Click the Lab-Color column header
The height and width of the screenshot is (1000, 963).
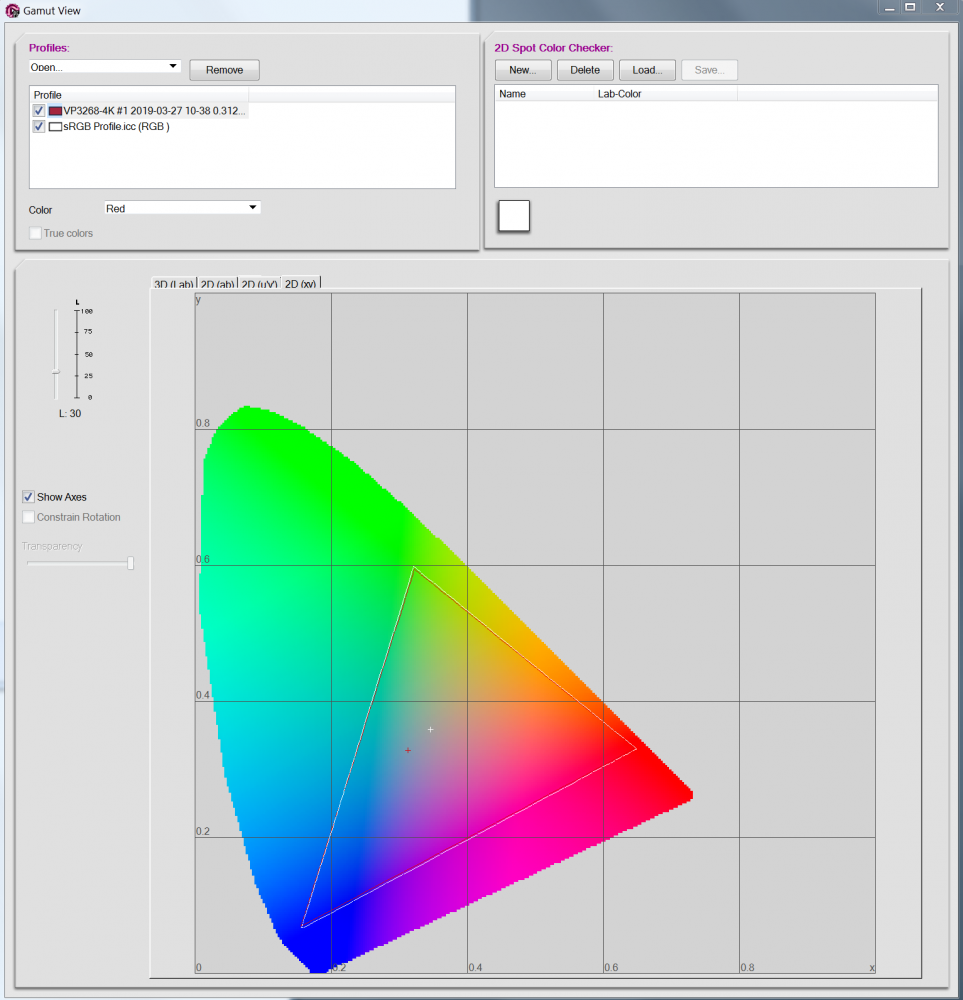click(665, 94)
